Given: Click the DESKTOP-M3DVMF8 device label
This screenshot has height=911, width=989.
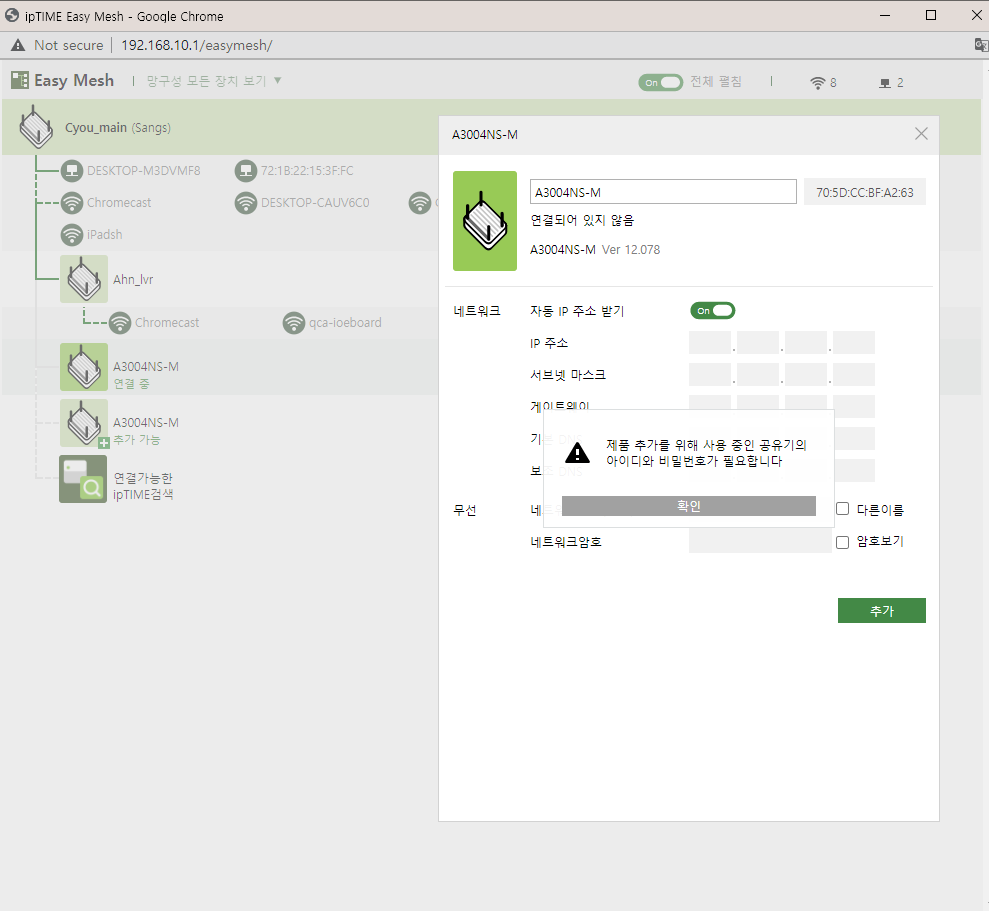Looking at the screenshot, I should (144, 170).
